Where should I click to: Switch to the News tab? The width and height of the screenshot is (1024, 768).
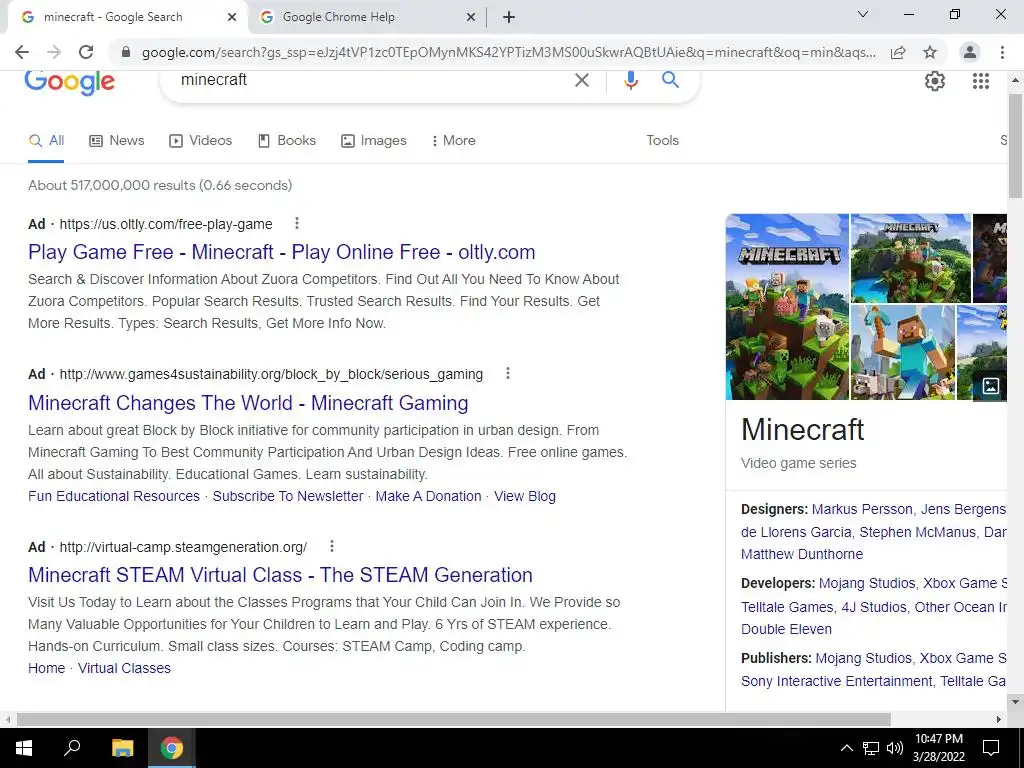pos(117,140)
